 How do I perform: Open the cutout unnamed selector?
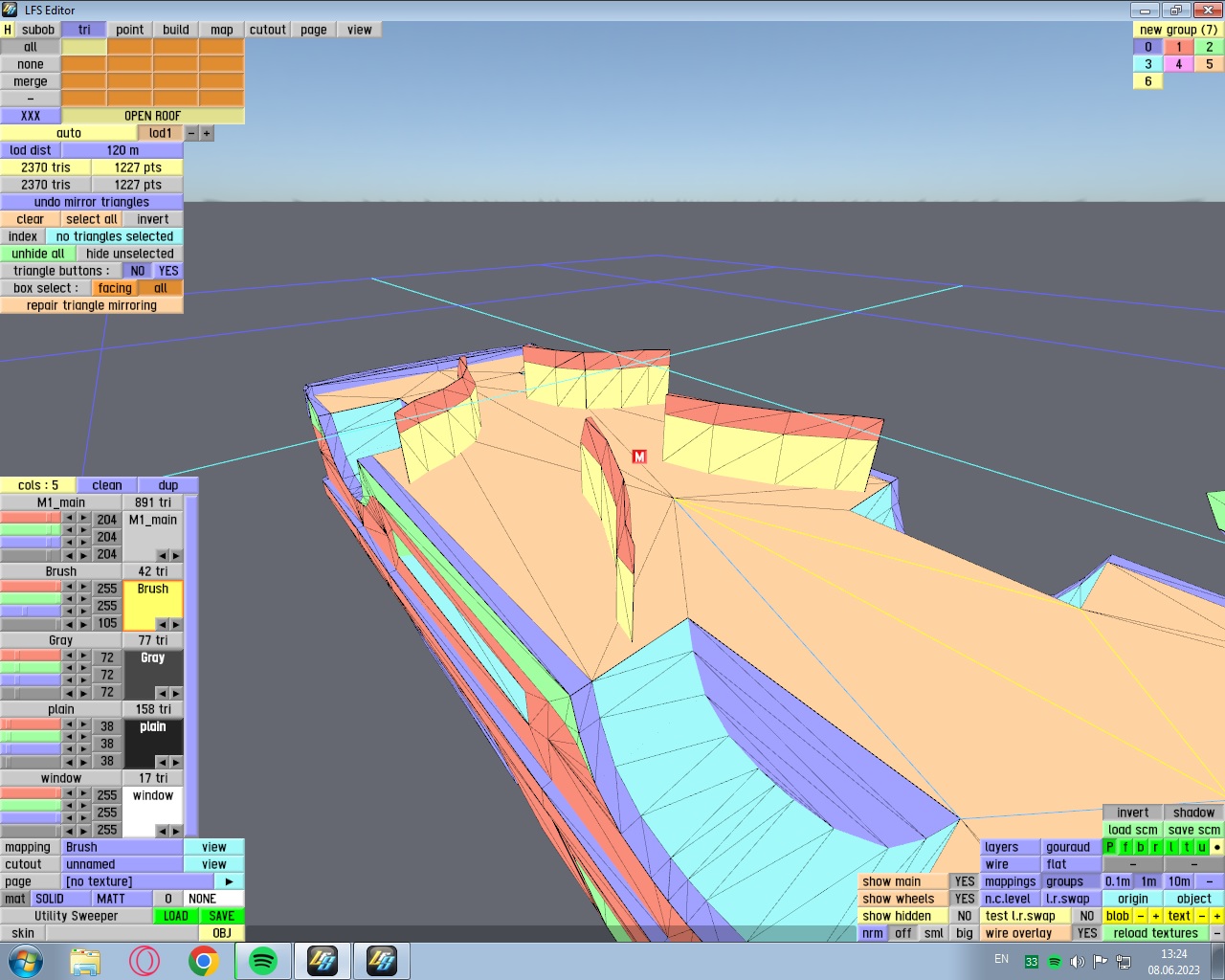click(122, 864)
